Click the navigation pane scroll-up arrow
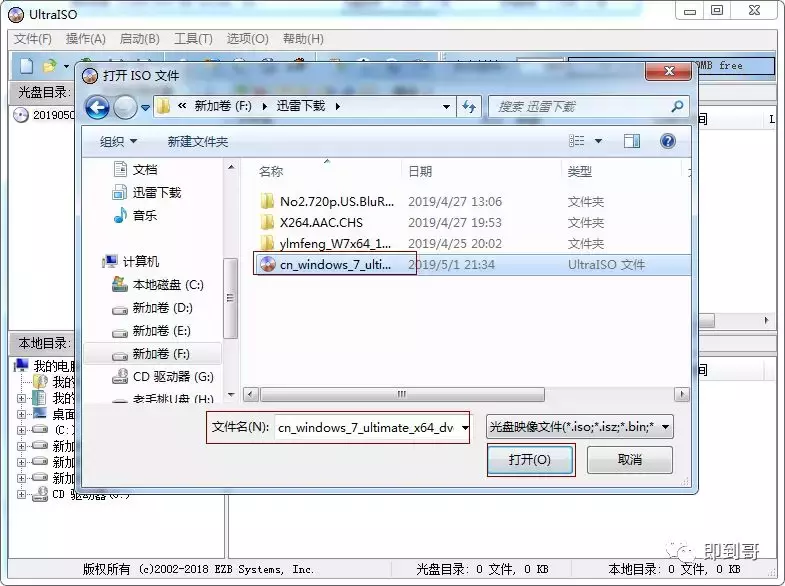Image resolution: width=785 pixels, height=586 pixels. click(x=231, y=167)
